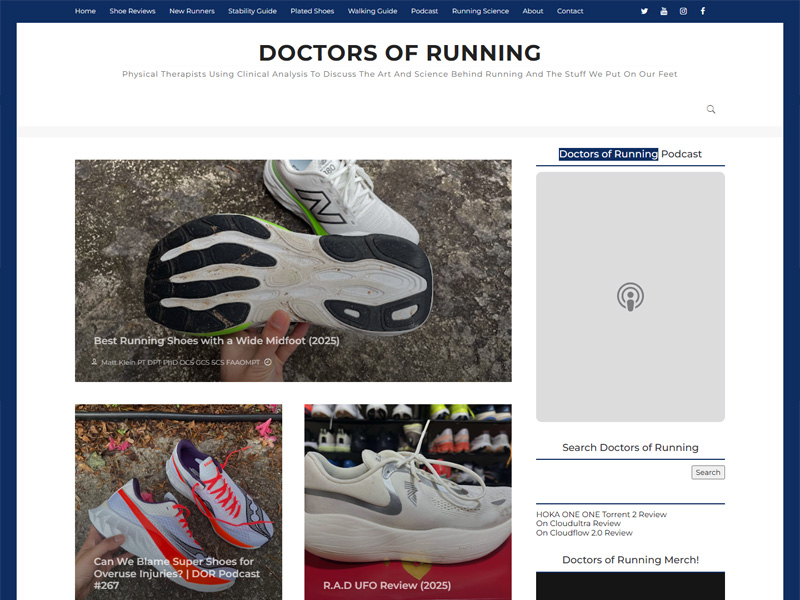Open the Stability Guide menu
This screenshot has height=600, width=800.
(x=251, y=11)
